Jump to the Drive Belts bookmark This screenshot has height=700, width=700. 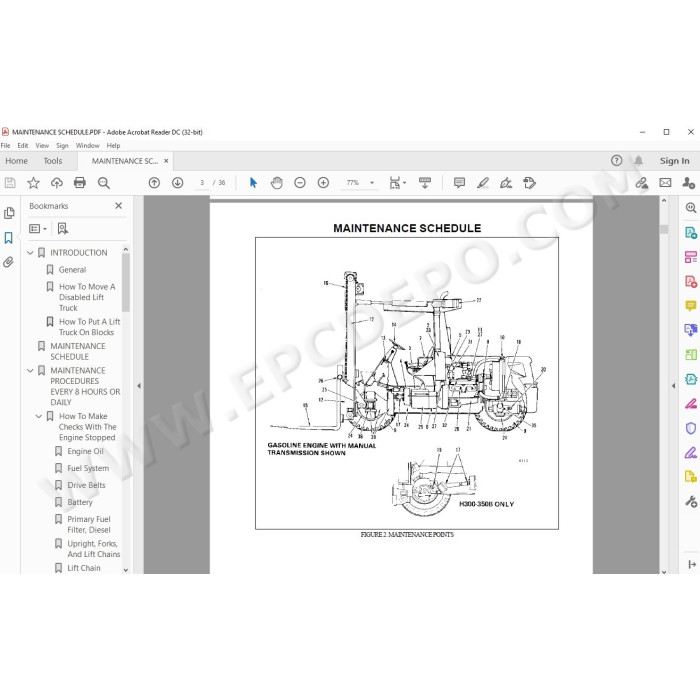[x=86, y=485]
